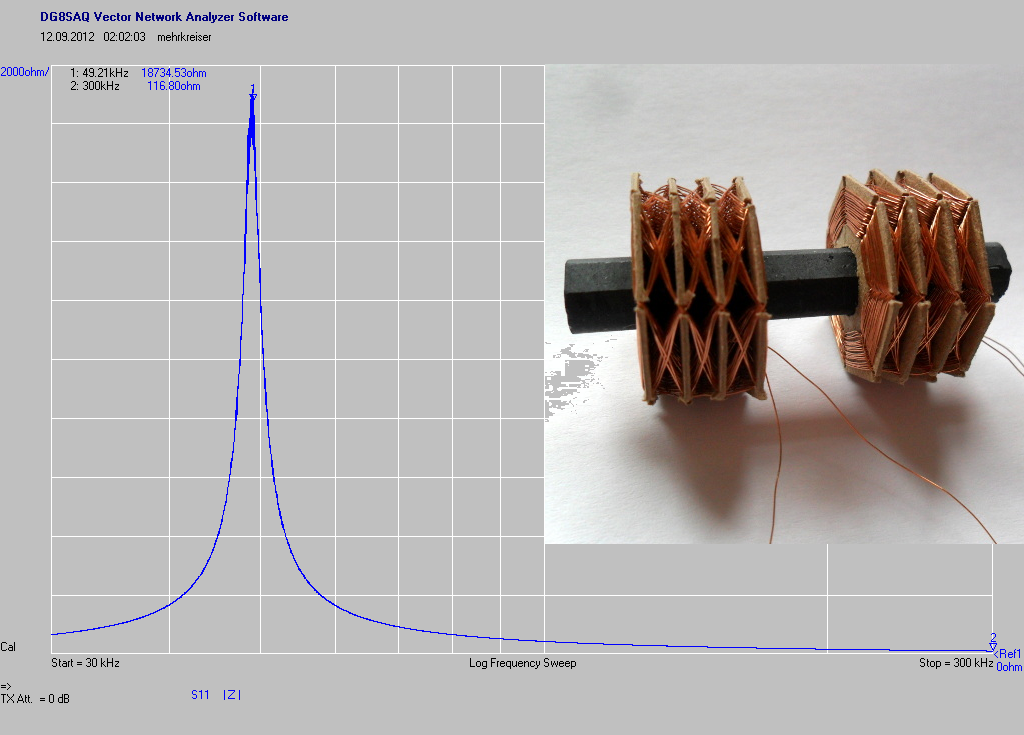
Task: Click the S11 trace label
Action: (200, 695)
